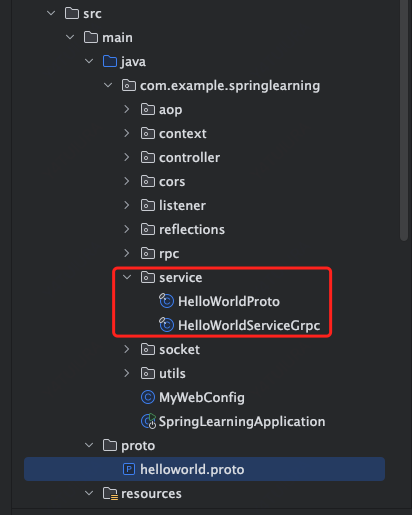The image size is (412, 515).
Task: Click the project tree vertical scrollbar
Action: [404, 120]
